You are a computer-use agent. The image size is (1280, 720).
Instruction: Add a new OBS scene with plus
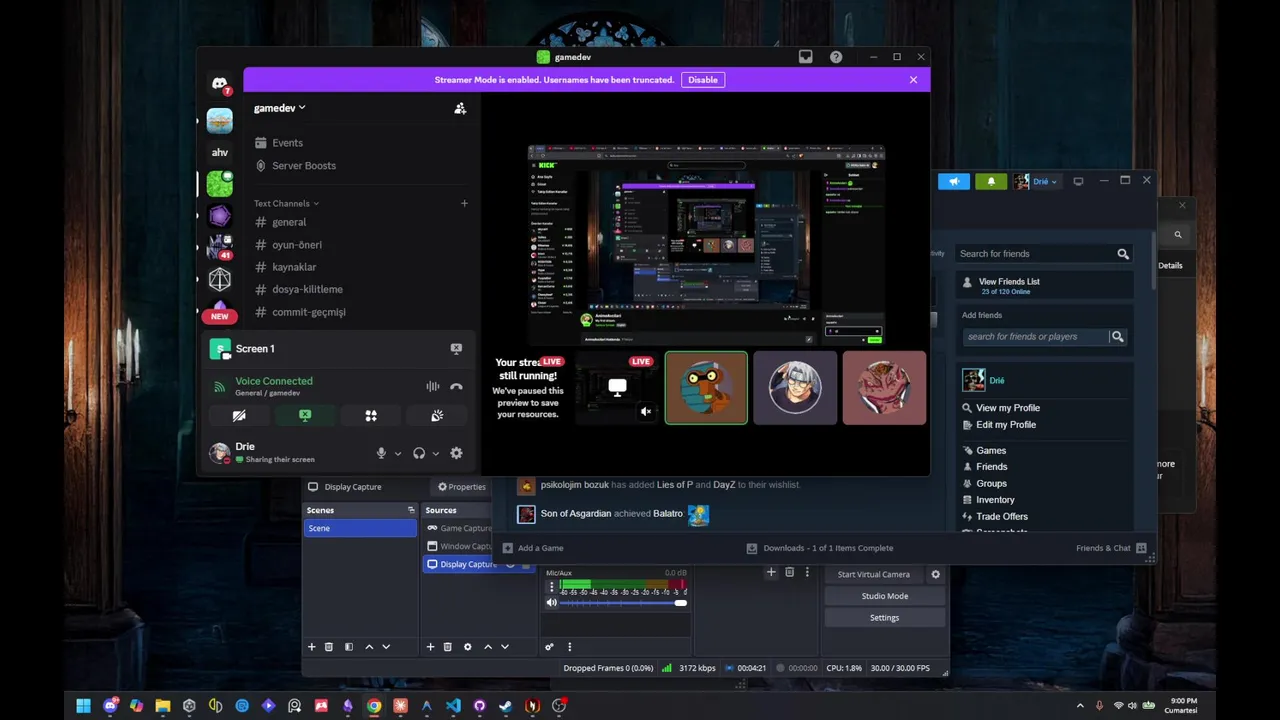click(311, 647)
